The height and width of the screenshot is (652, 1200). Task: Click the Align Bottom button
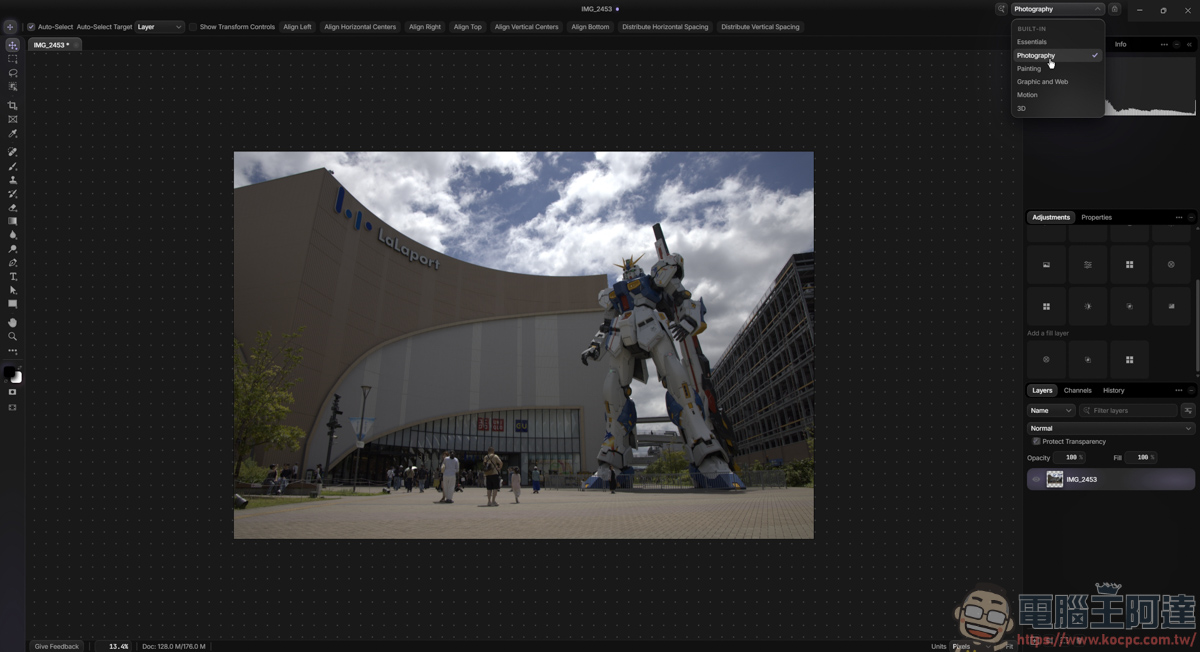pos(590,27)
